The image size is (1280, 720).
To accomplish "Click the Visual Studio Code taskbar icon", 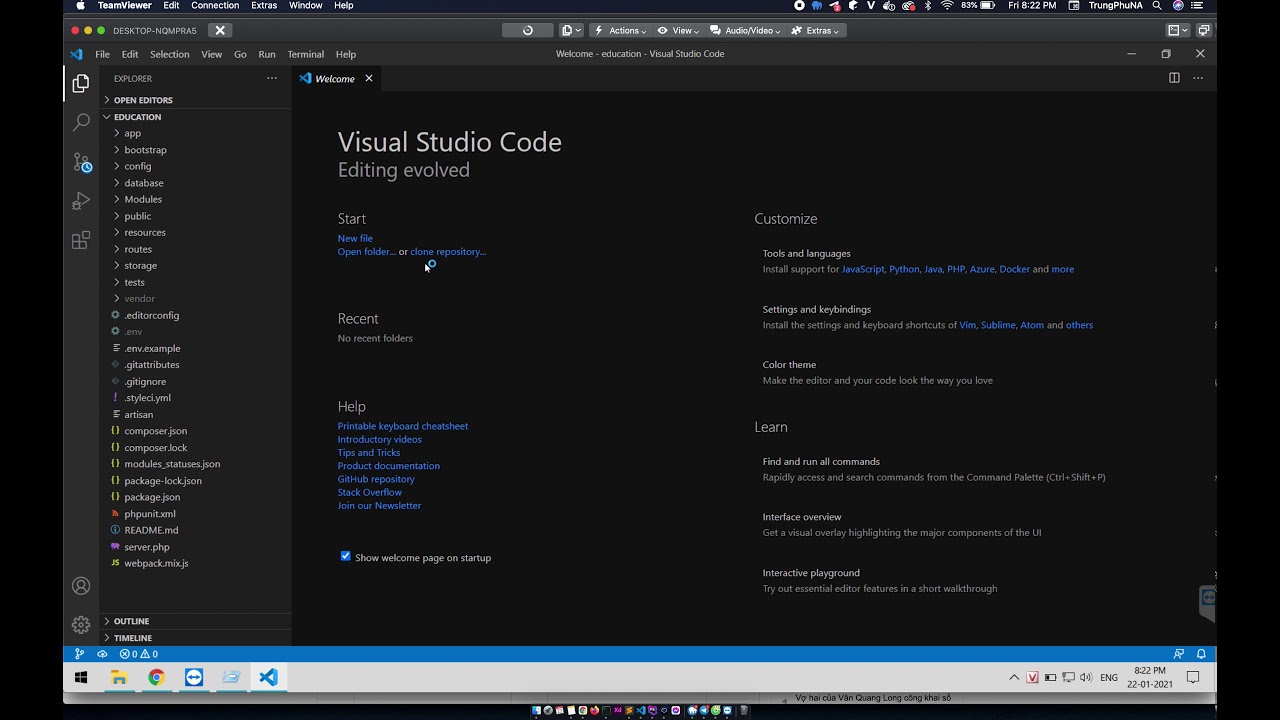I will 268,677.
